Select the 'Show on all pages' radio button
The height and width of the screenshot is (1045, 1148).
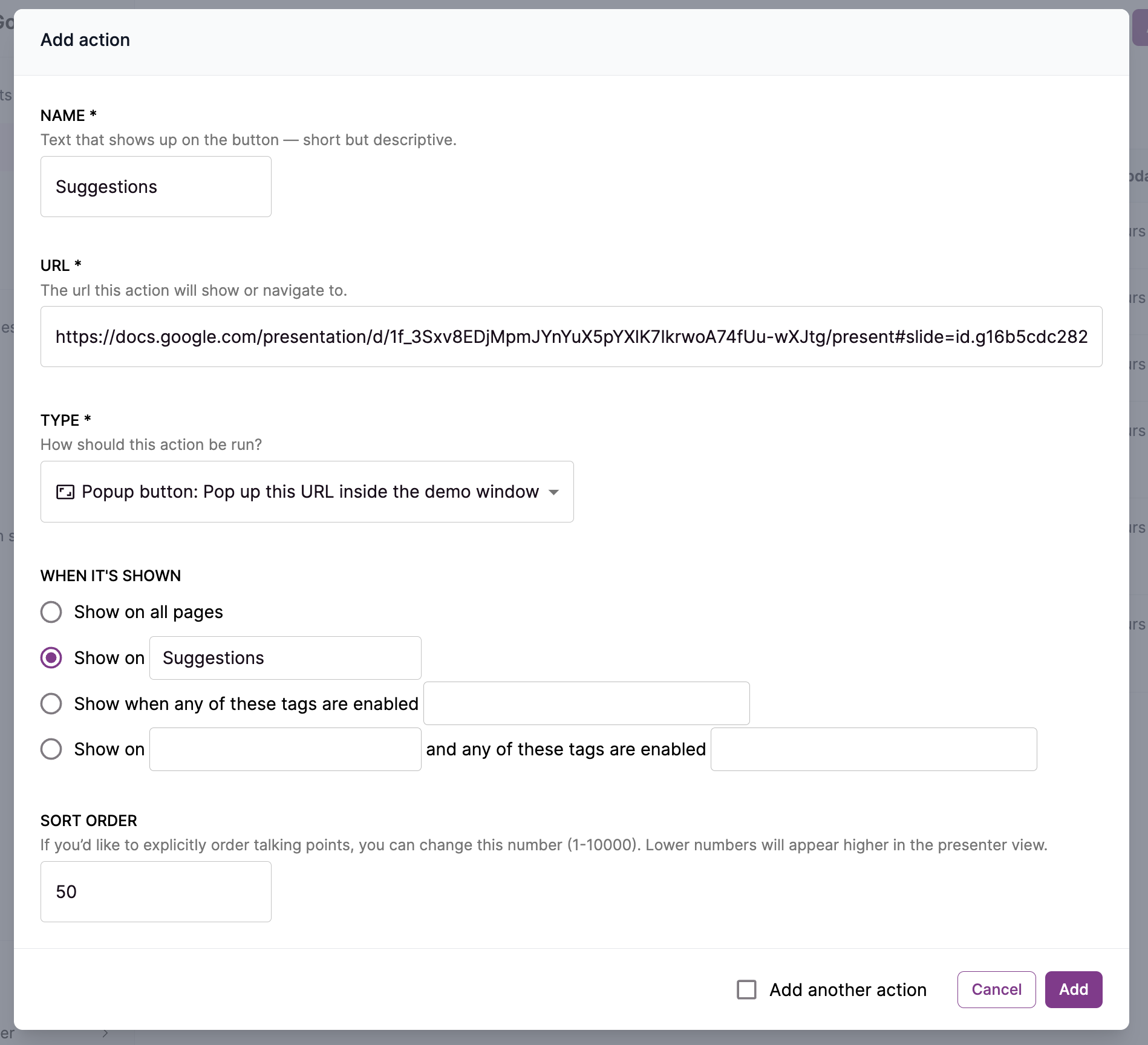point(51,612)
